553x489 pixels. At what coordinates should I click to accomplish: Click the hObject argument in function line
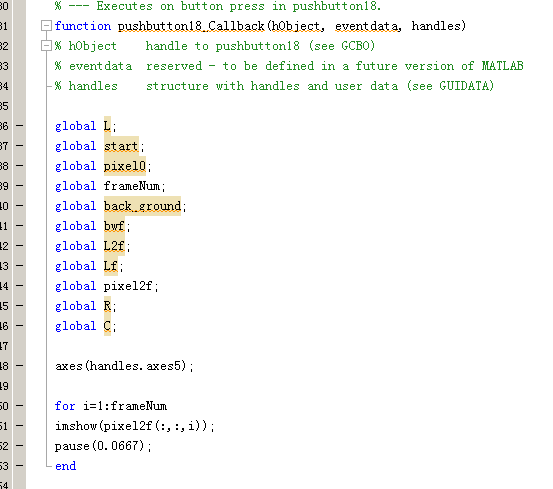(296, 26)
